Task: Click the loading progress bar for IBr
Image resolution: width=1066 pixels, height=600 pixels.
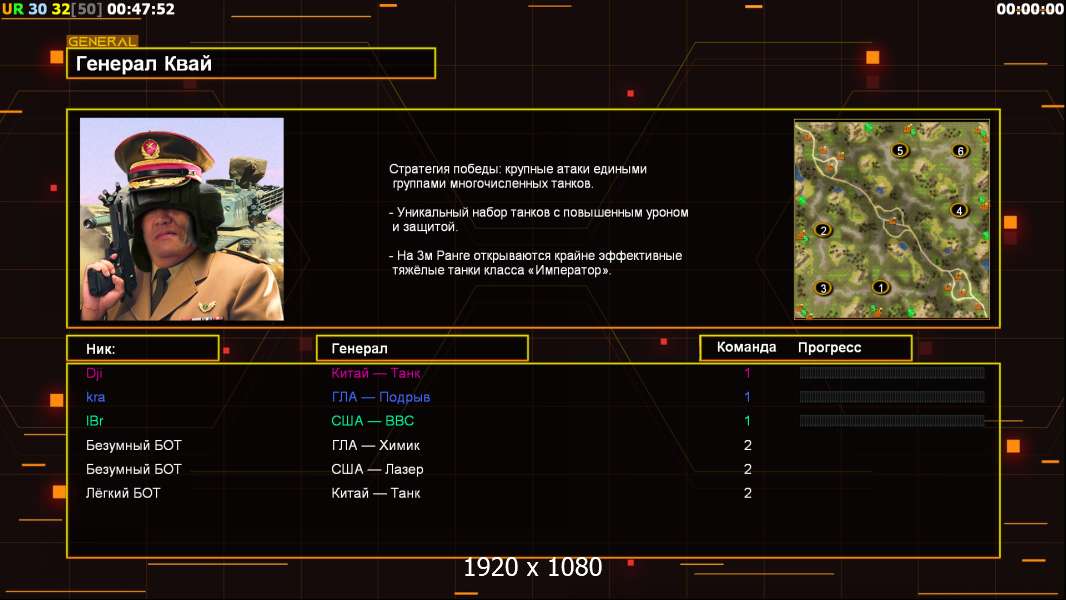Action: click(x=892, y=421)
